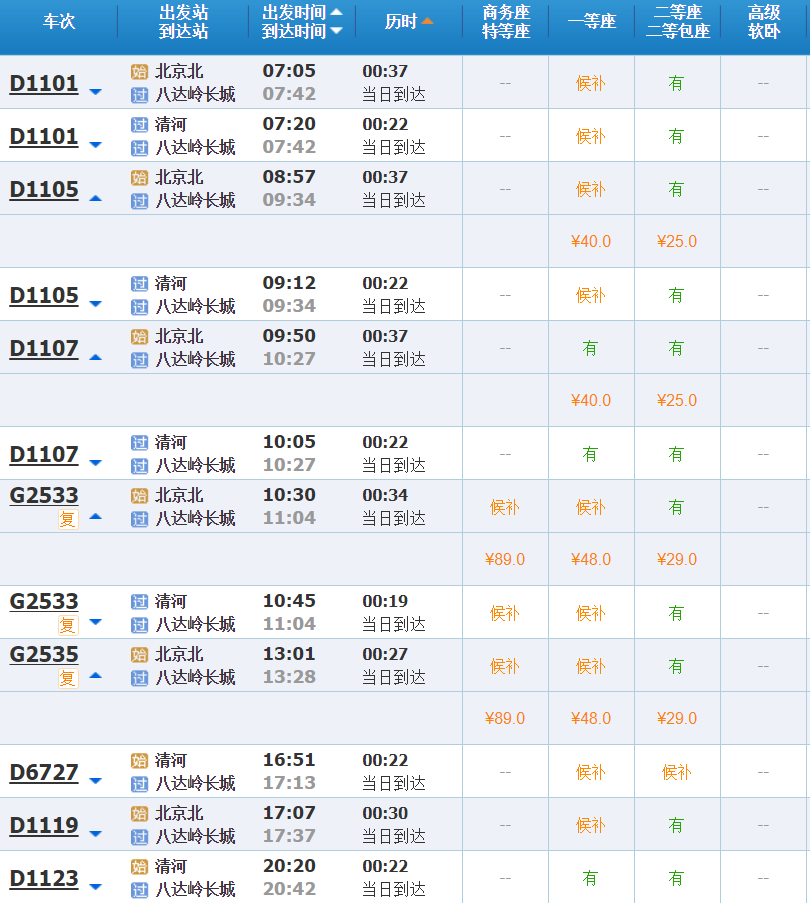Screen dimensions: 810x904
Task: Collapse the price row for D1107 departing 09:50
Action: click(x=96, y=357)
